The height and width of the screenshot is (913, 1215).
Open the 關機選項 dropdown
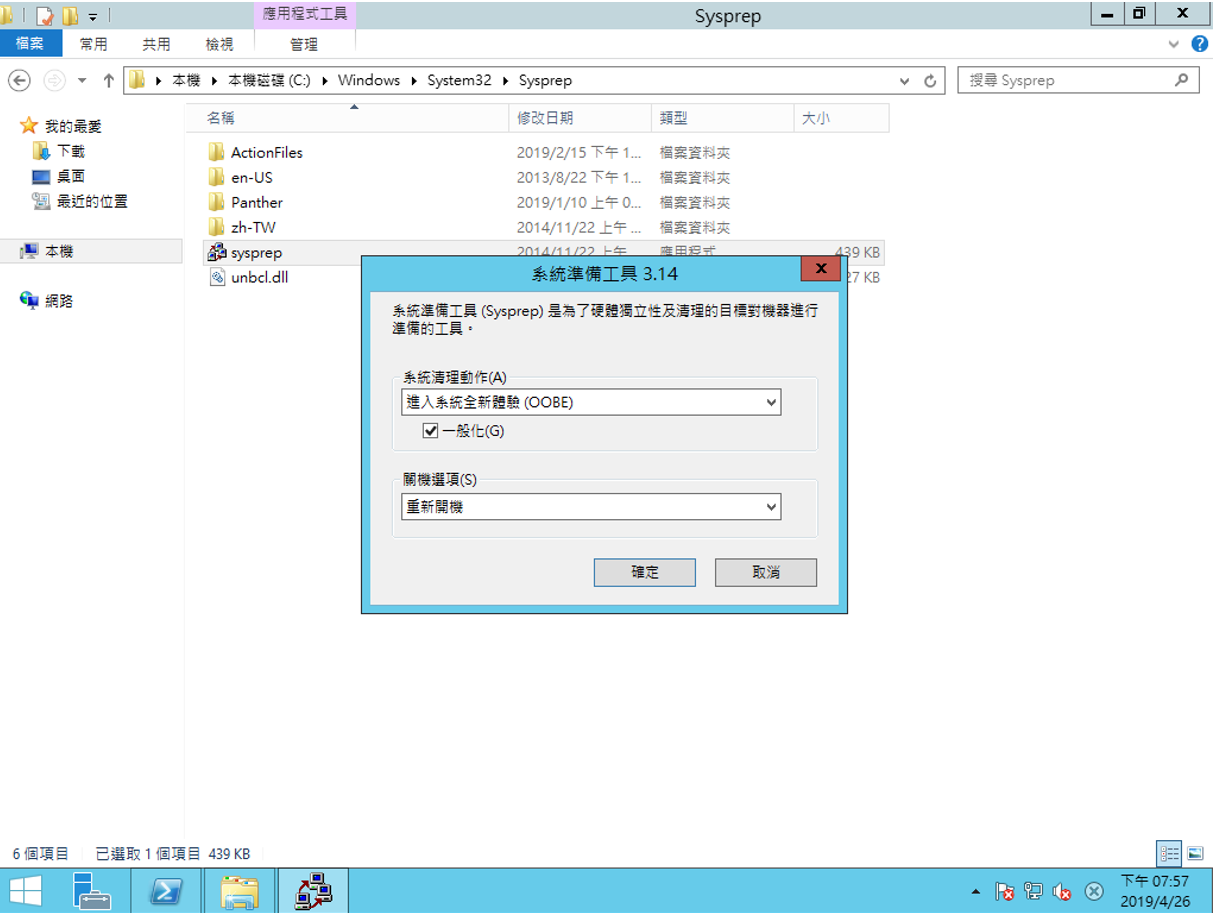pos(771,507)
